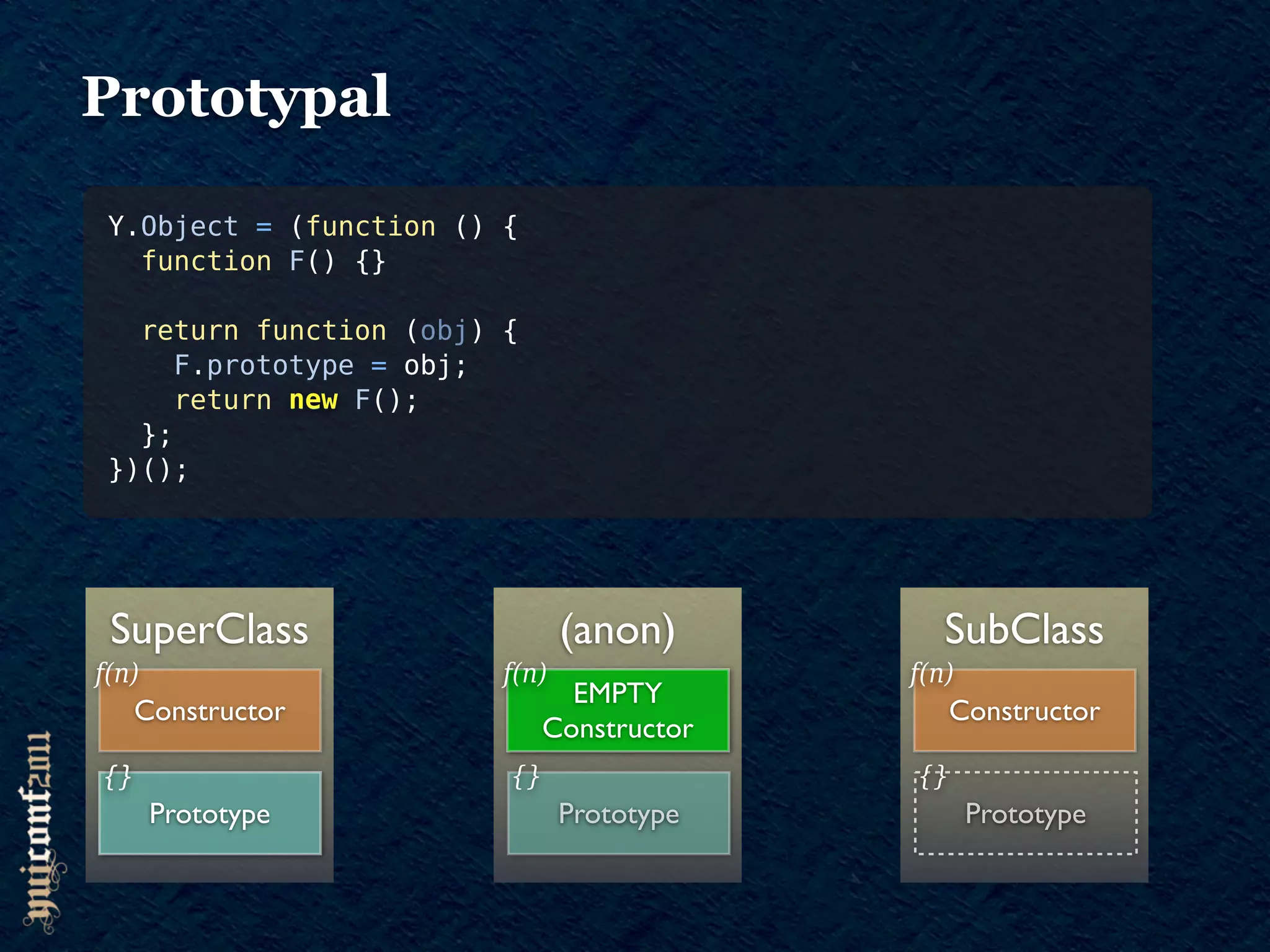Click the highlighted 'new' keyword
1270x952 pixels.
click(x=314, y=400)
